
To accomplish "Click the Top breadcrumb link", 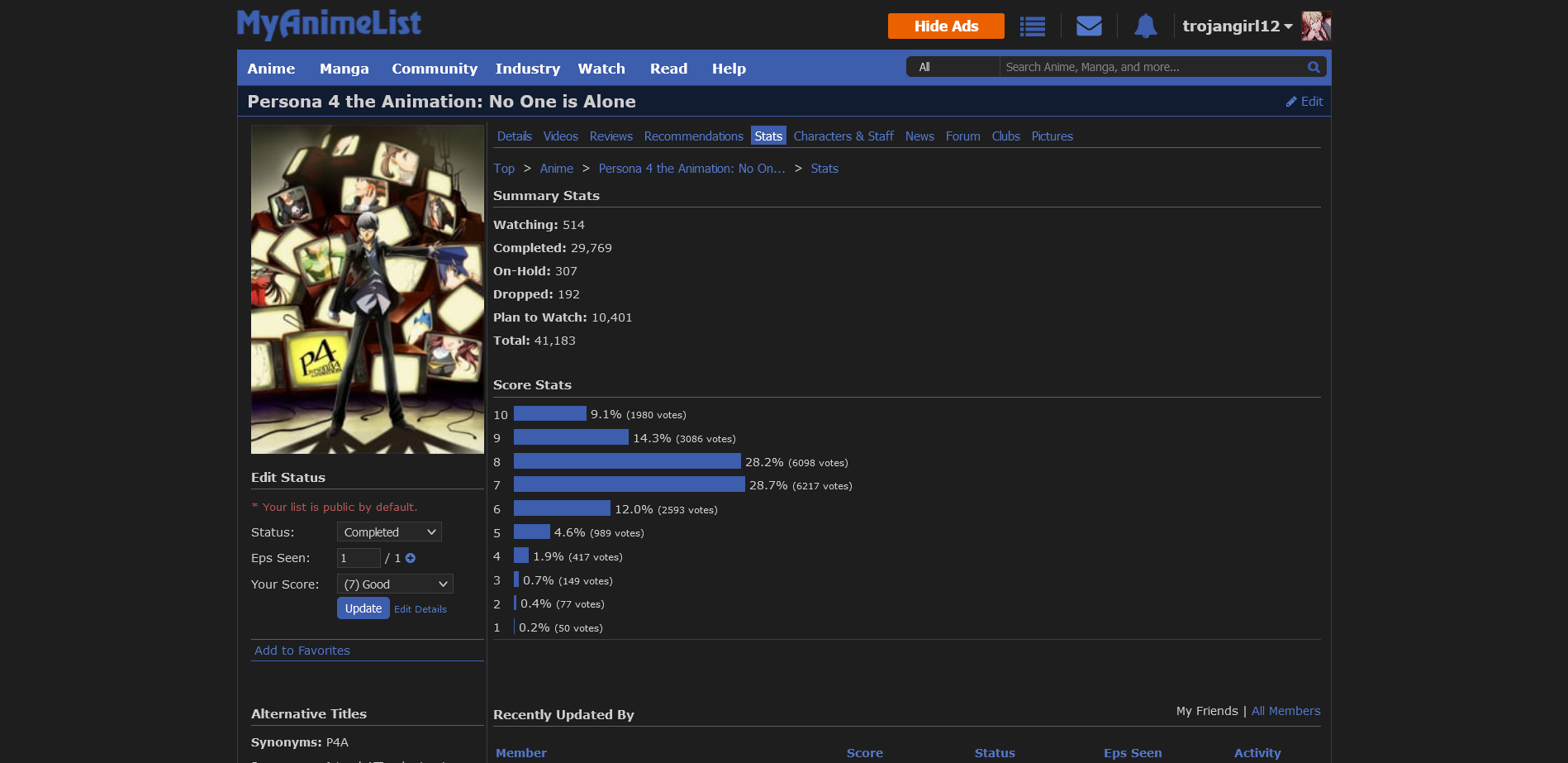I will point(504,169).
